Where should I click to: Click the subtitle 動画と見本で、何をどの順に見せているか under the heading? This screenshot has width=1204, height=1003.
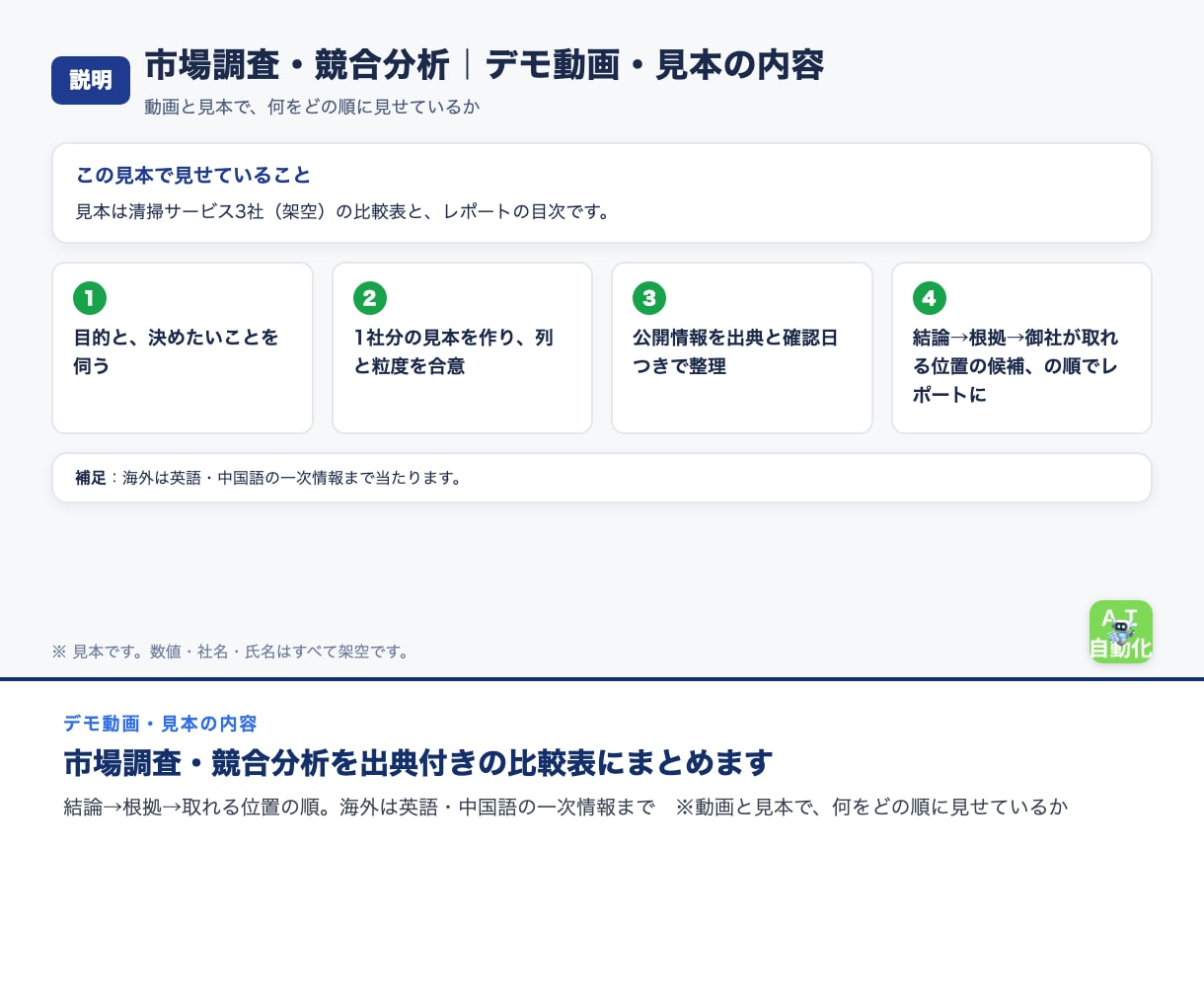click(x=312, y=107)
